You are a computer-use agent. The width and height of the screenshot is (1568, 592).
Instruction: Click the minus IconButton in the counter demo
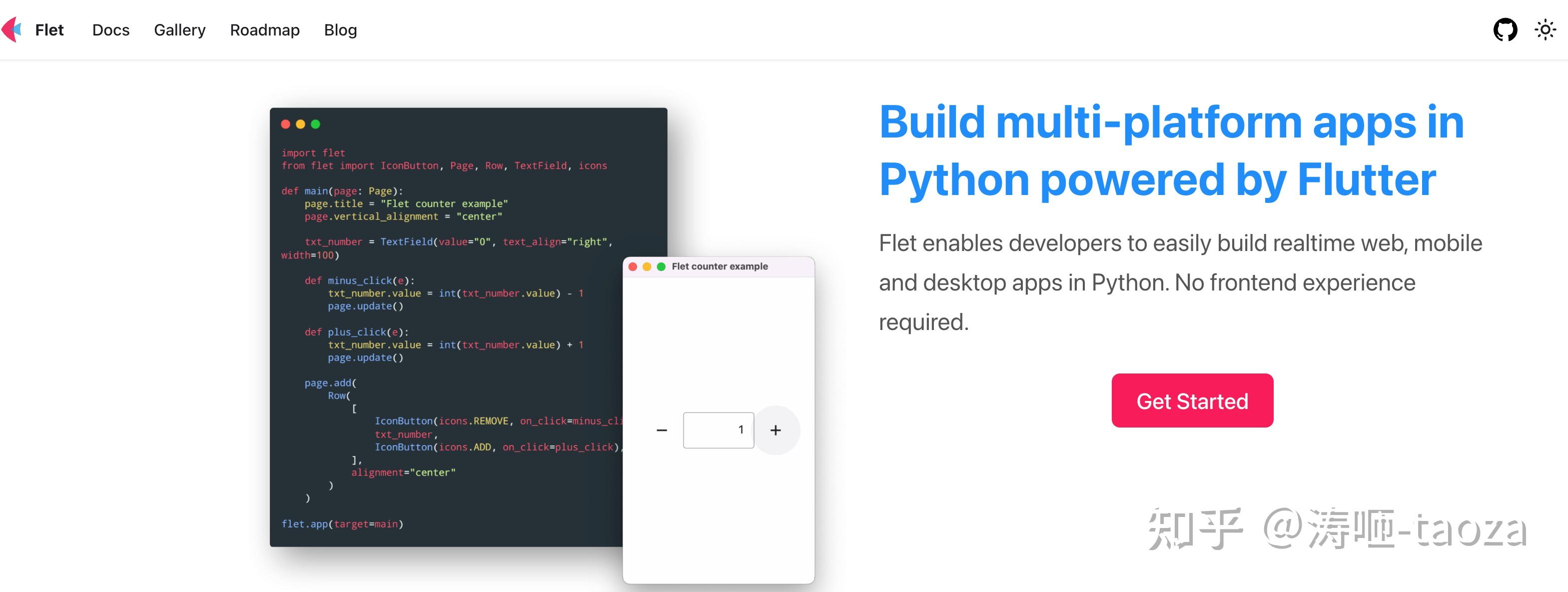[661, 430]
